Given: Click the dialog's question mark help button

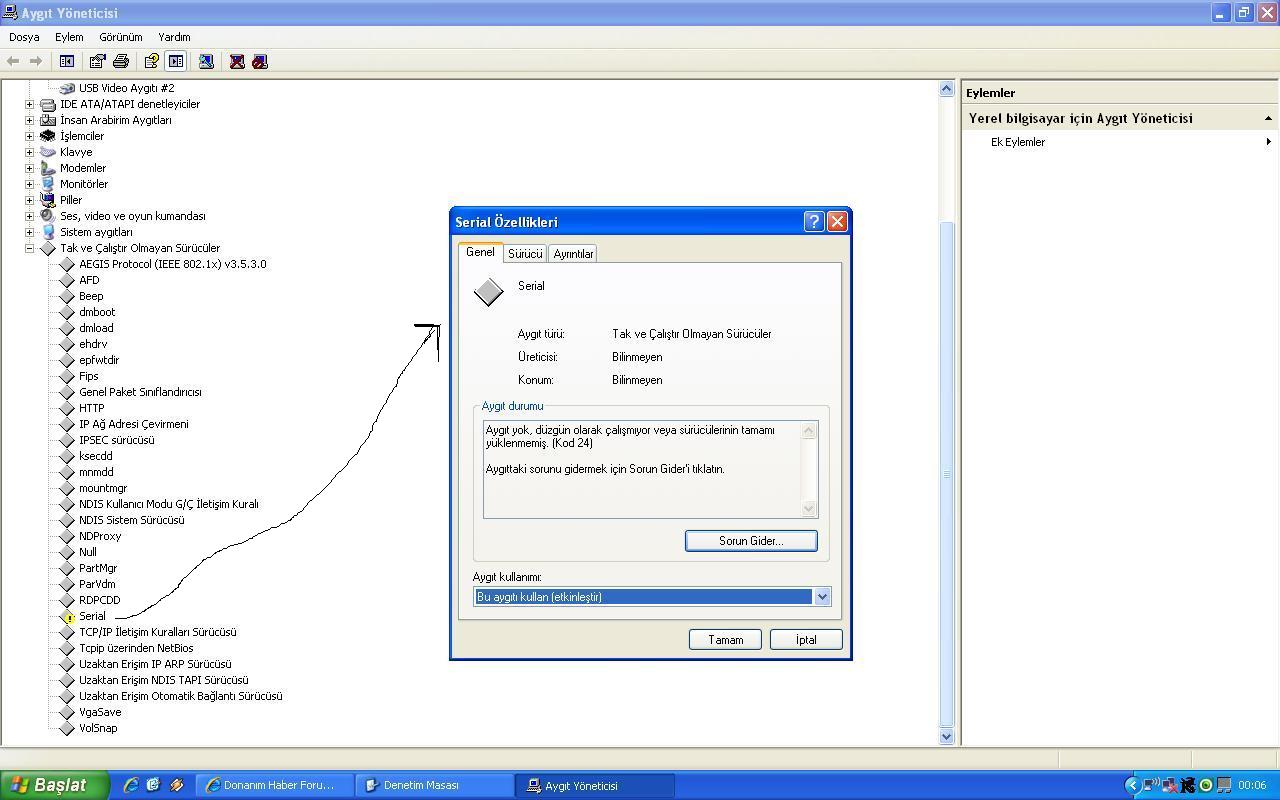Looking at the screenshot, I should [x=813, y=222].
